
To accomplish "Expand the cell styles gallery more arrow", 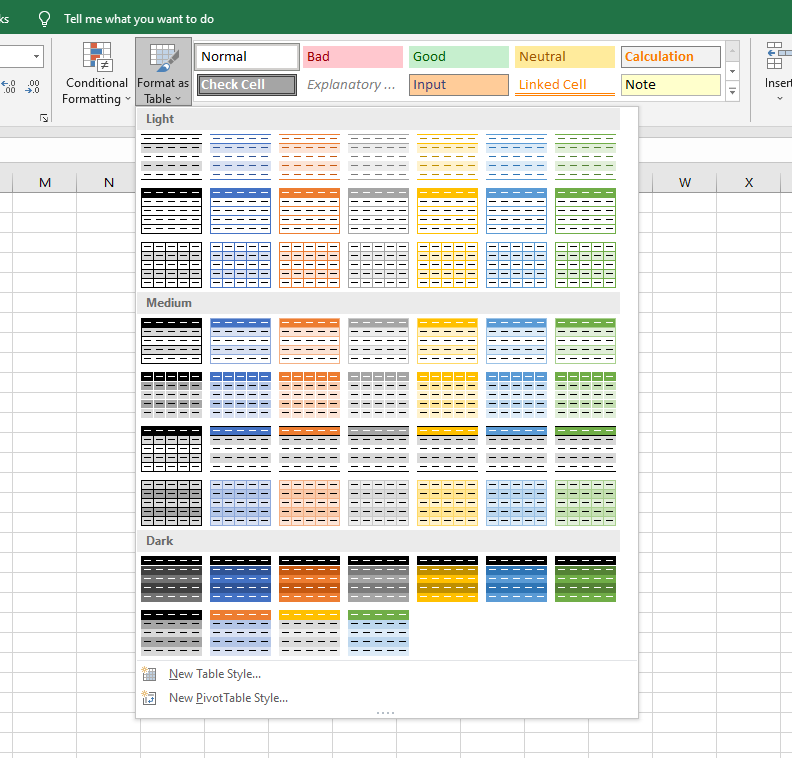I will point(732,92).
